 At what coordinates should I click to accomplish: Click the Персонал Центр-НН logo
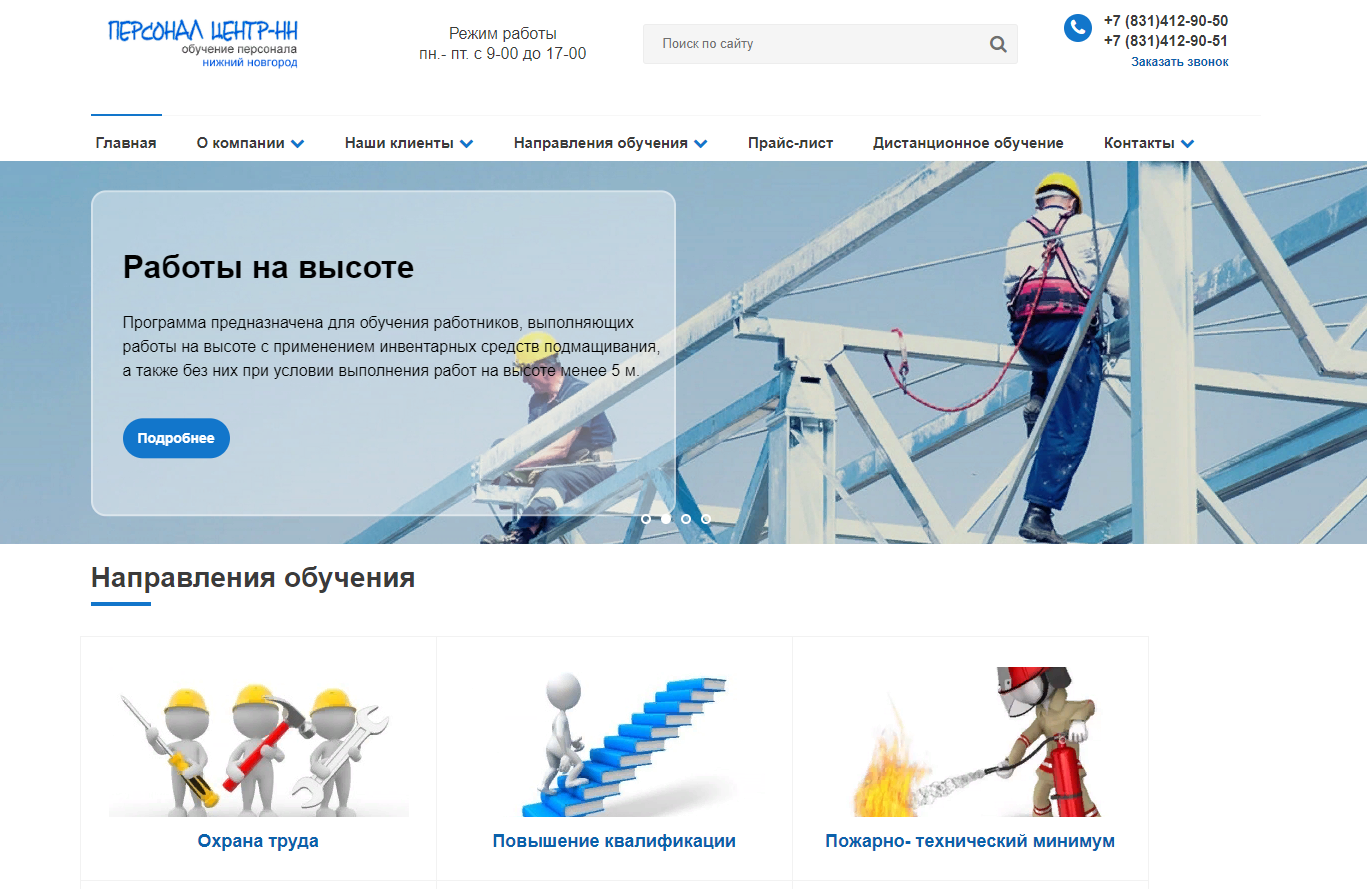[x=203, y=42]
